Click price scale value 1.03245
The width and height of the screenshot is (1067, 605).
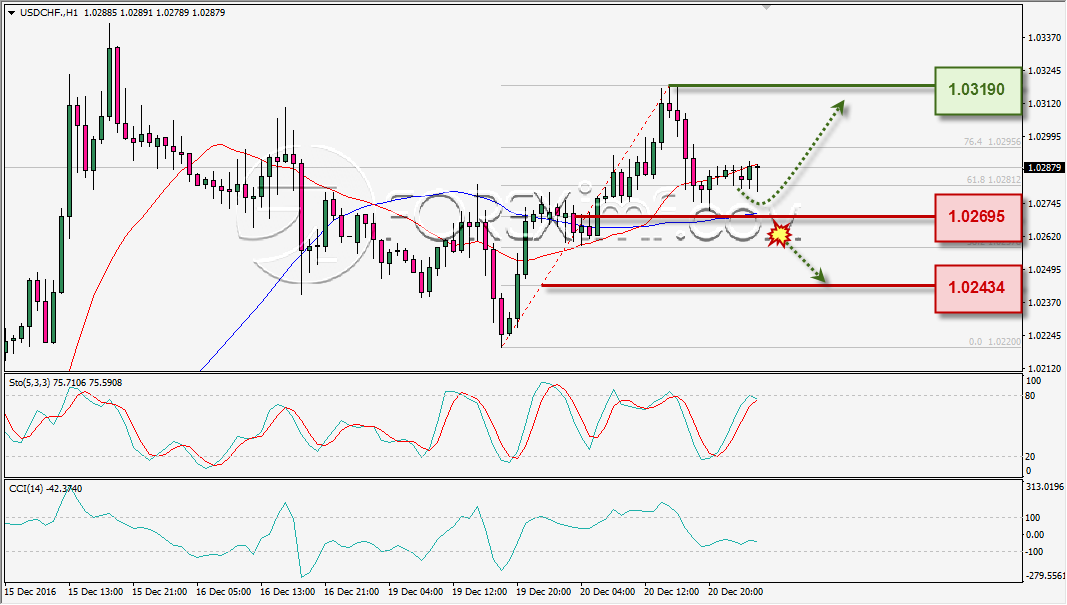coord(1044,71)
